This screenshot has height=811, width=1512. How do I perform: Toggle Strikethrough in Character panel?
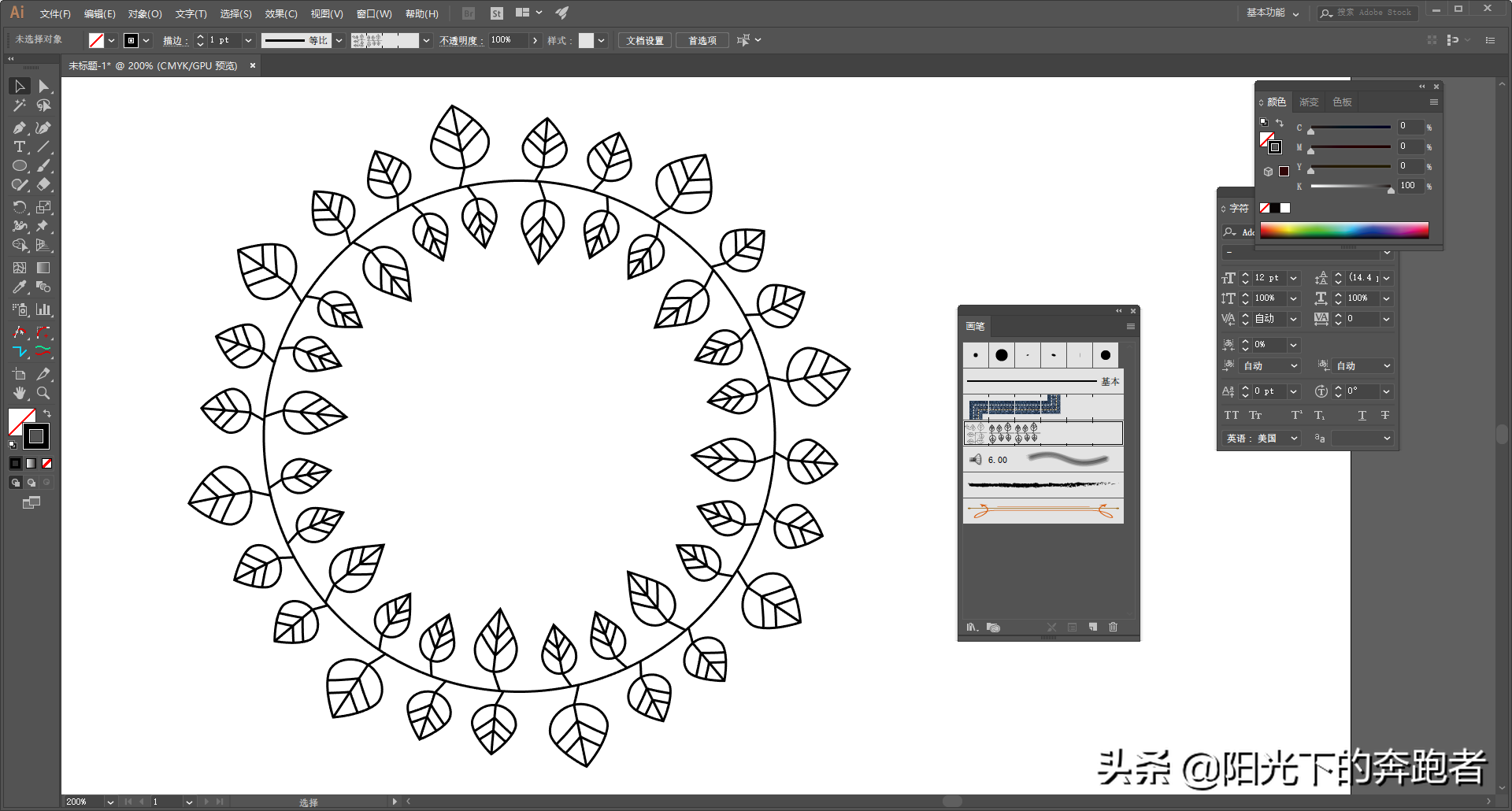[x=1385, y=415]
